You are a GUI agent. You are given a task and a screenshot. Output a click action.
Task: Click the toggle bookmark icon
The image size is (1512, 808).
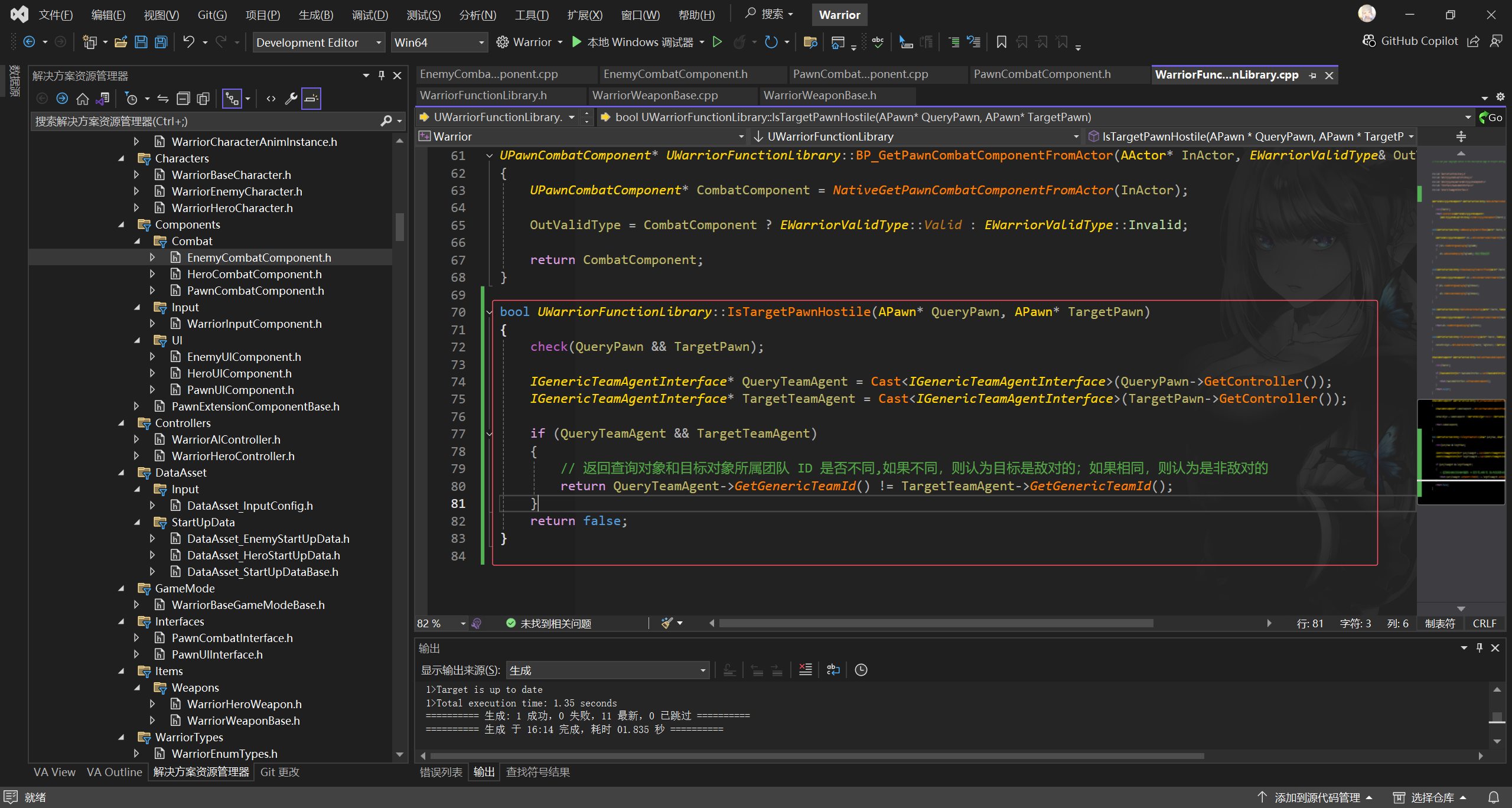pos(1001,42)
